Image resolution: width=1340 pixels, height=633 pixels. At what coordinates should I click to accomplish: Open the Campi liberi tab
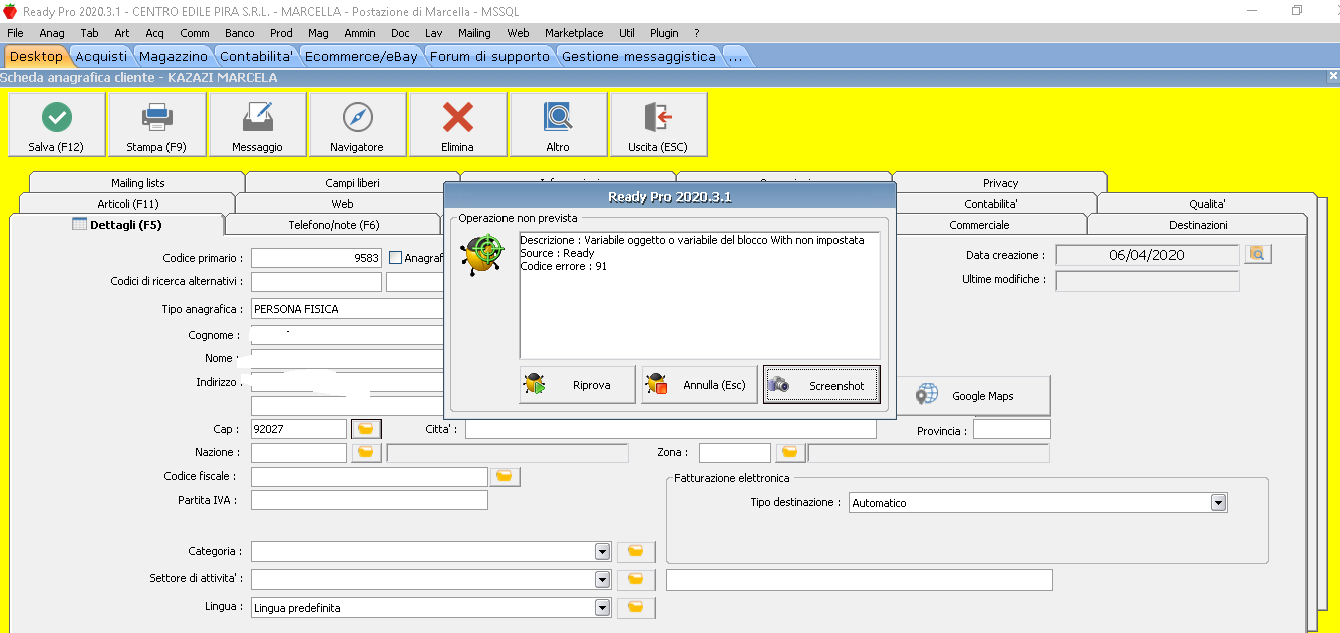352,183
